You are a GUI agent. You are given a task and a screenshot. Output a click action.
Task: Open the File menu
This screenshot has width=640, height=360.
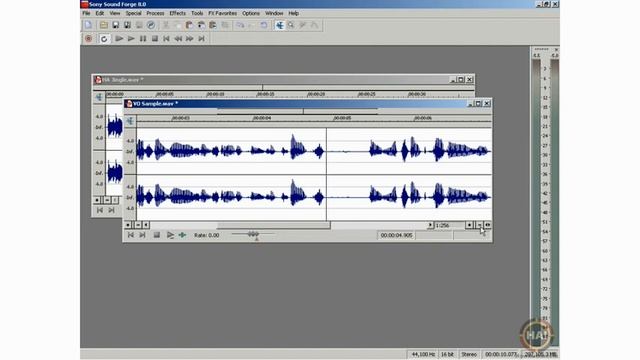click(87, 13)
